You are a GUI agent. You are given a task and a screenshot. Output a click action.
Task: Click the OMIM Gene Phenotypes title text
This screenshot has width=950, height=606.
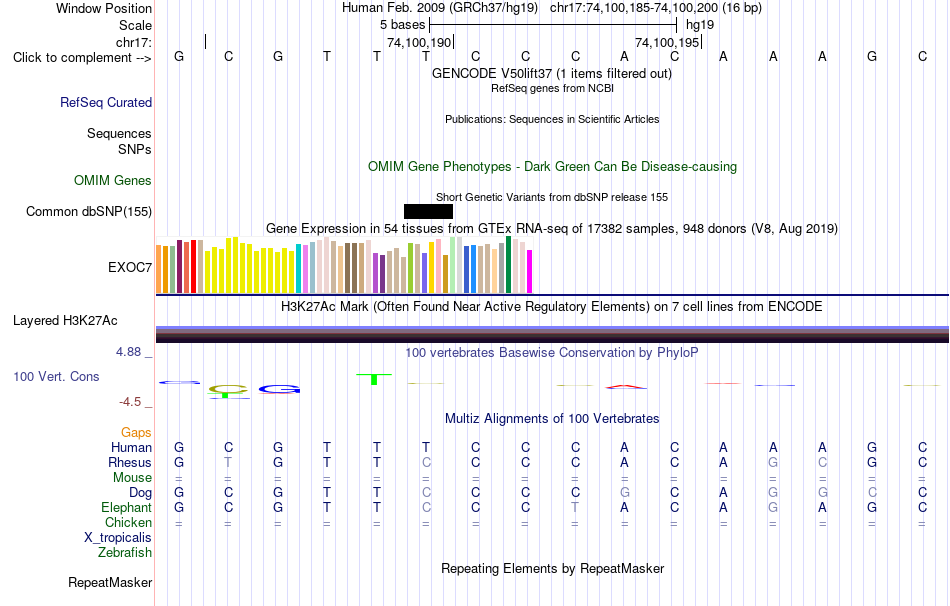(553, 167)
